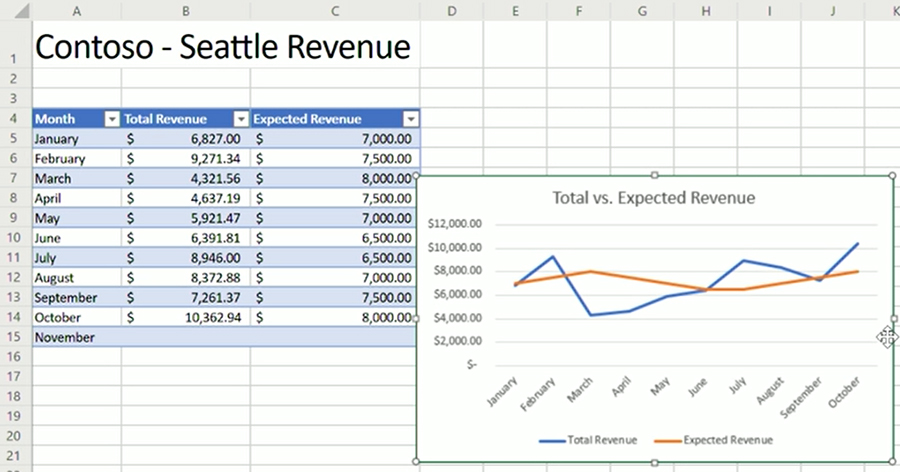900x472 pixels.
Task: Click the October total revenue cell 10,362.94
Action: tap(186, 318)
